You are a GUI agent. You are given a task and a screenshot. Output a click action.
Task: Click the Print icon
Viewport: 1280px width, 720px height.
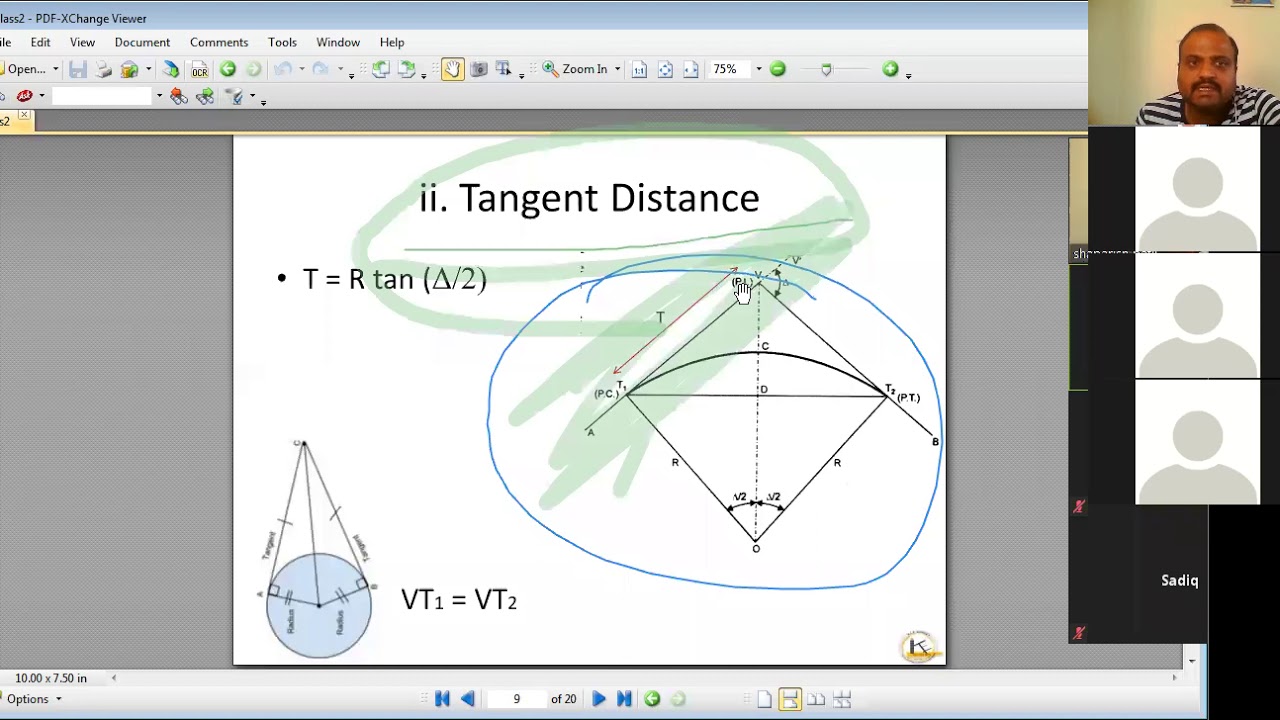pos(103,69)
